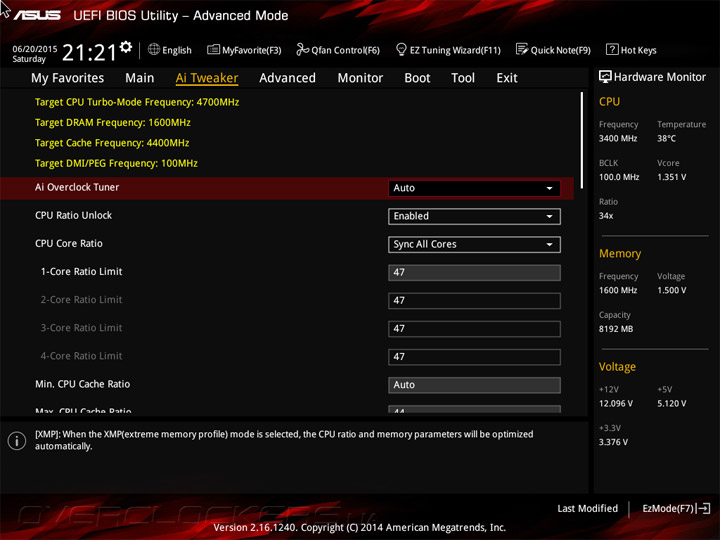This screenshot has height=540, width=720.
Task: Click the 06/20/2015 Saturday date
Action: tap(34, 54)
